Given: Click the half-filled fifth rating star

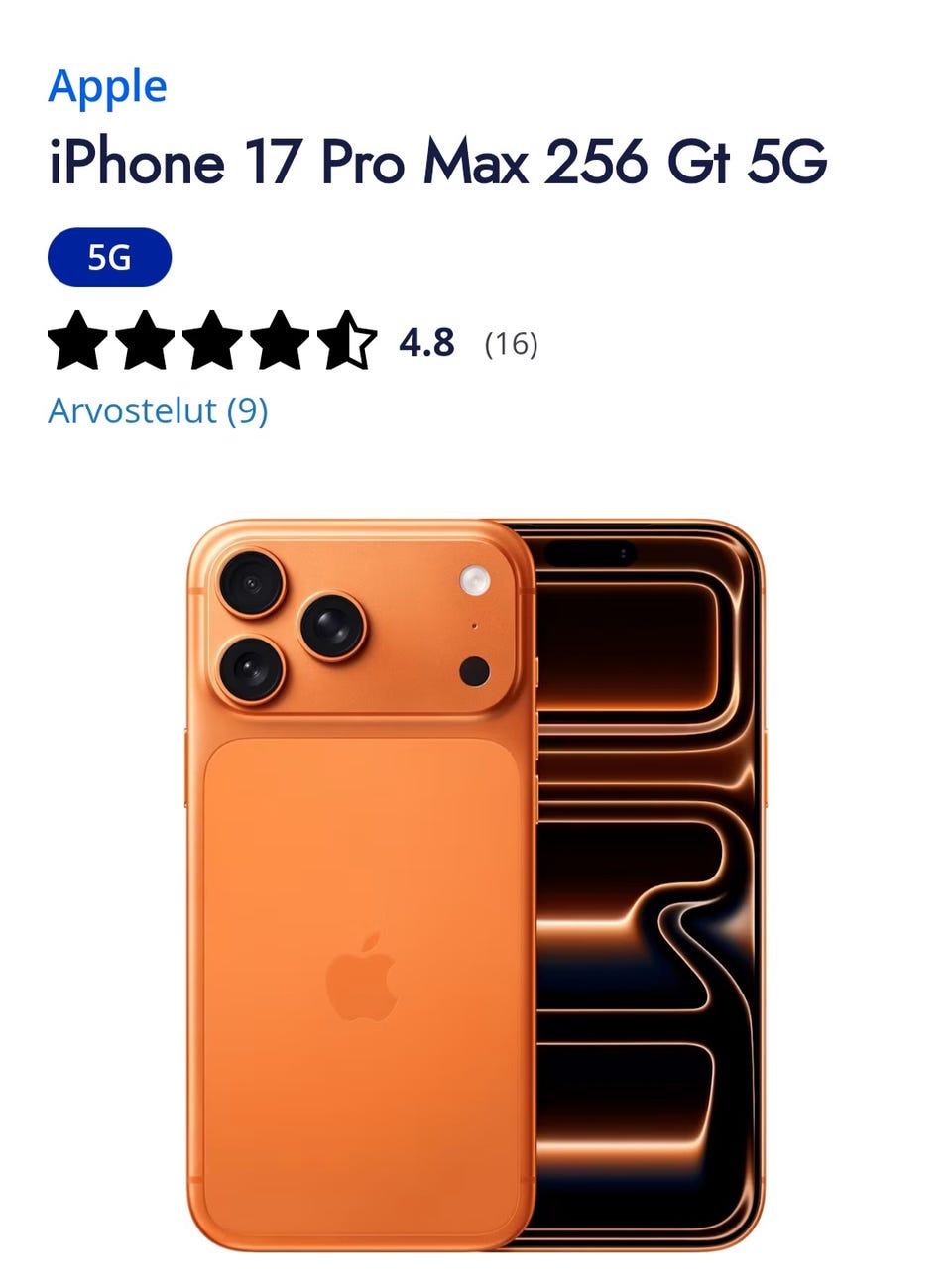Looking at the screenshot, I should point(347,341).
